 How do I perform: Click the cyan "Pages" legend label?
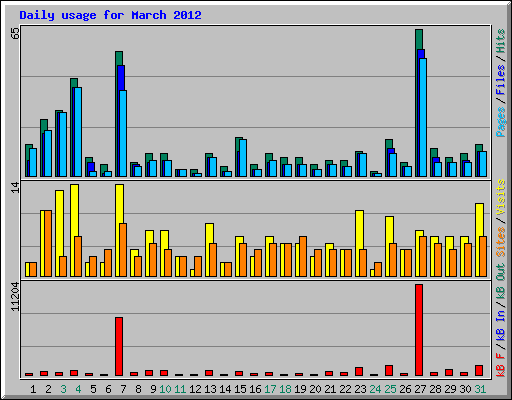pyautogui.click(x=501, y=122)
